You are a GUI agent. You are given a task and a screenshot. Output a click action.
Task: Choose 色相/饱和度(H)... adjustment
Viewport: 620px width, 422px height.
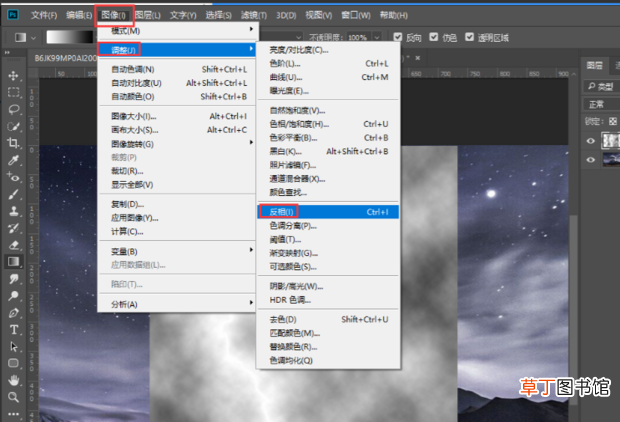pos(328,124)
